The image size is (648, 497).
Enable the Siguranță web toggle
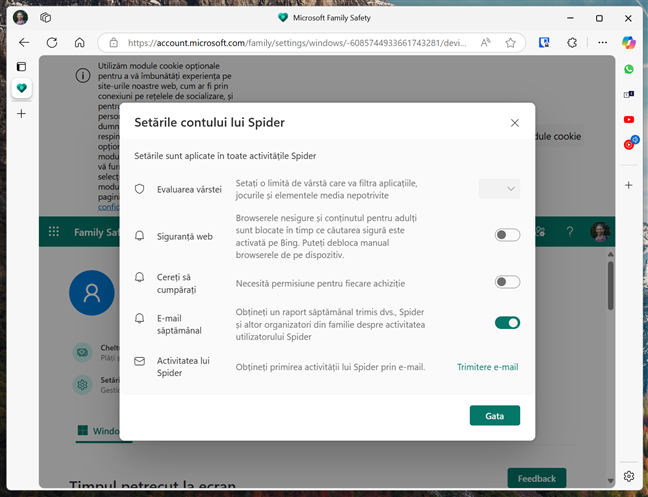[x=507, y=235]
